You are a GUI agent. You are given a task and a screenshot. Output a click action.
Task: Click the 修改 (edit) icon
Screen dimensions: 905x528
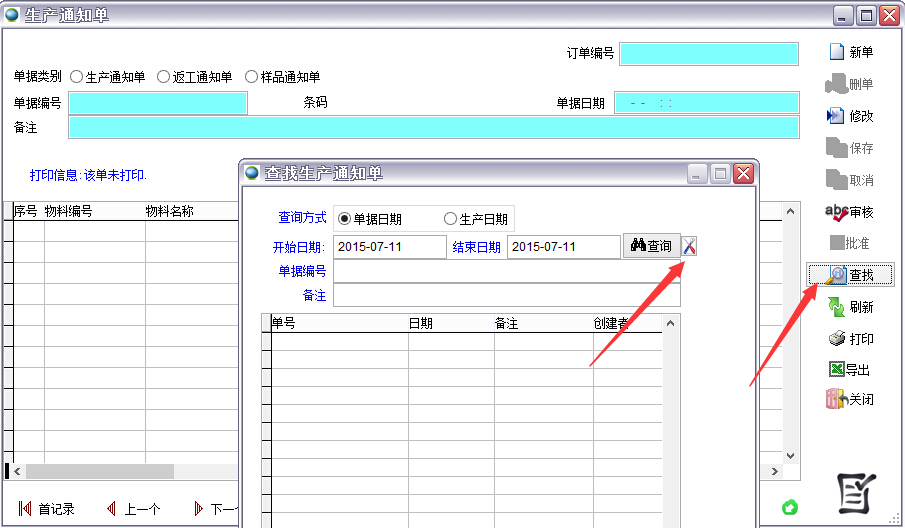(x=836, y=116)
